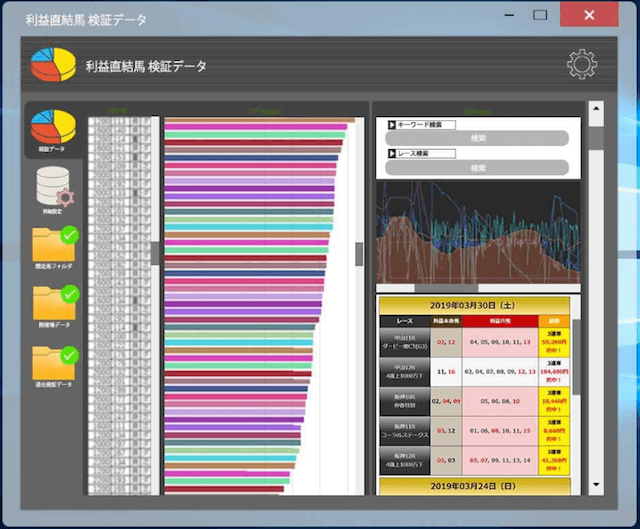Click the 104,690円 payout cell

click(554, 372)
